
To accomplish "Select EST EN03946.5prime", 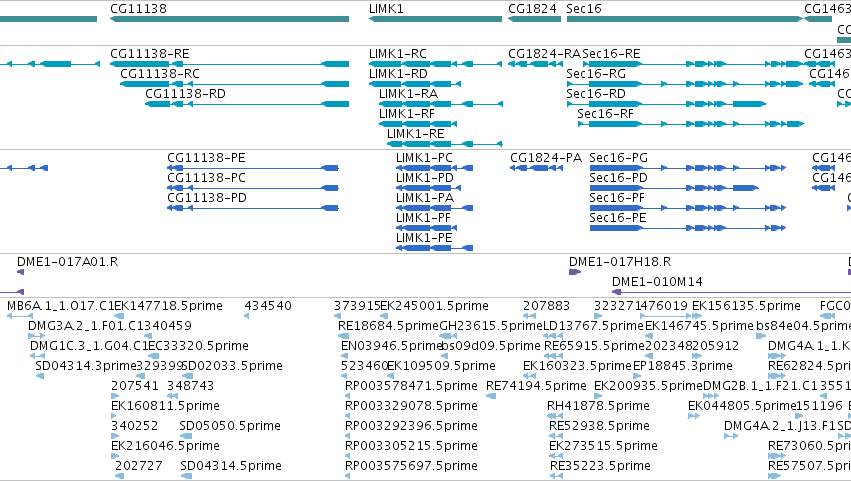I will (x=345, y=356).
